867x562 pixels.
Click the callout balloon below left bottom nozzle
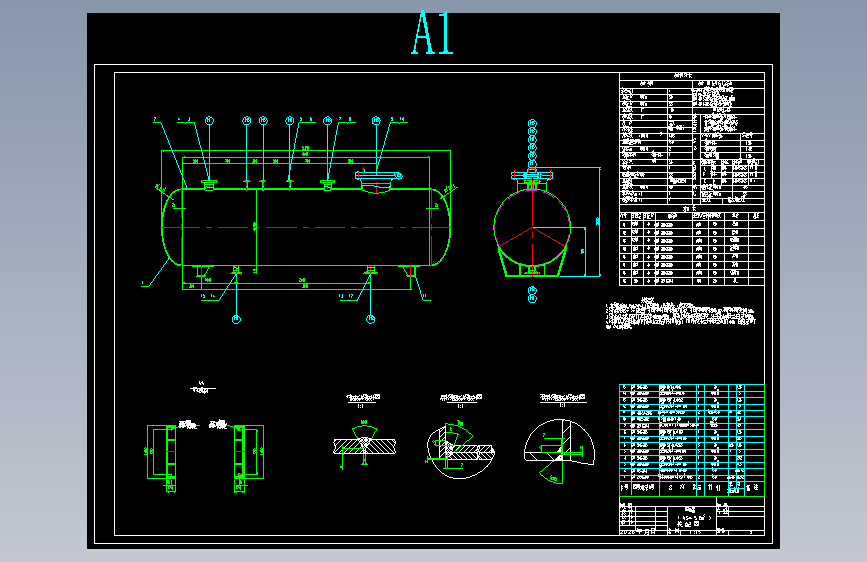236,319
